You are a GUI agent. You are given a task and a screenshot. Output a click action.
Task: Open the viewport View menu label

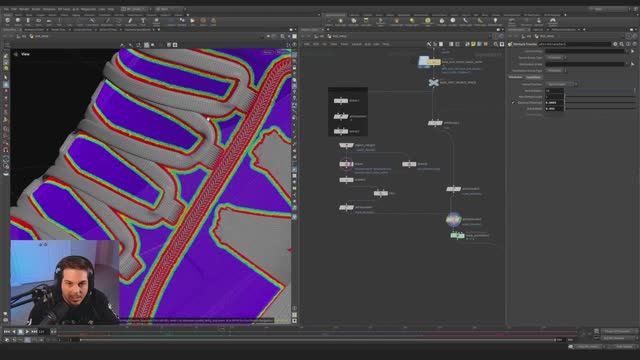click(25, 54)
